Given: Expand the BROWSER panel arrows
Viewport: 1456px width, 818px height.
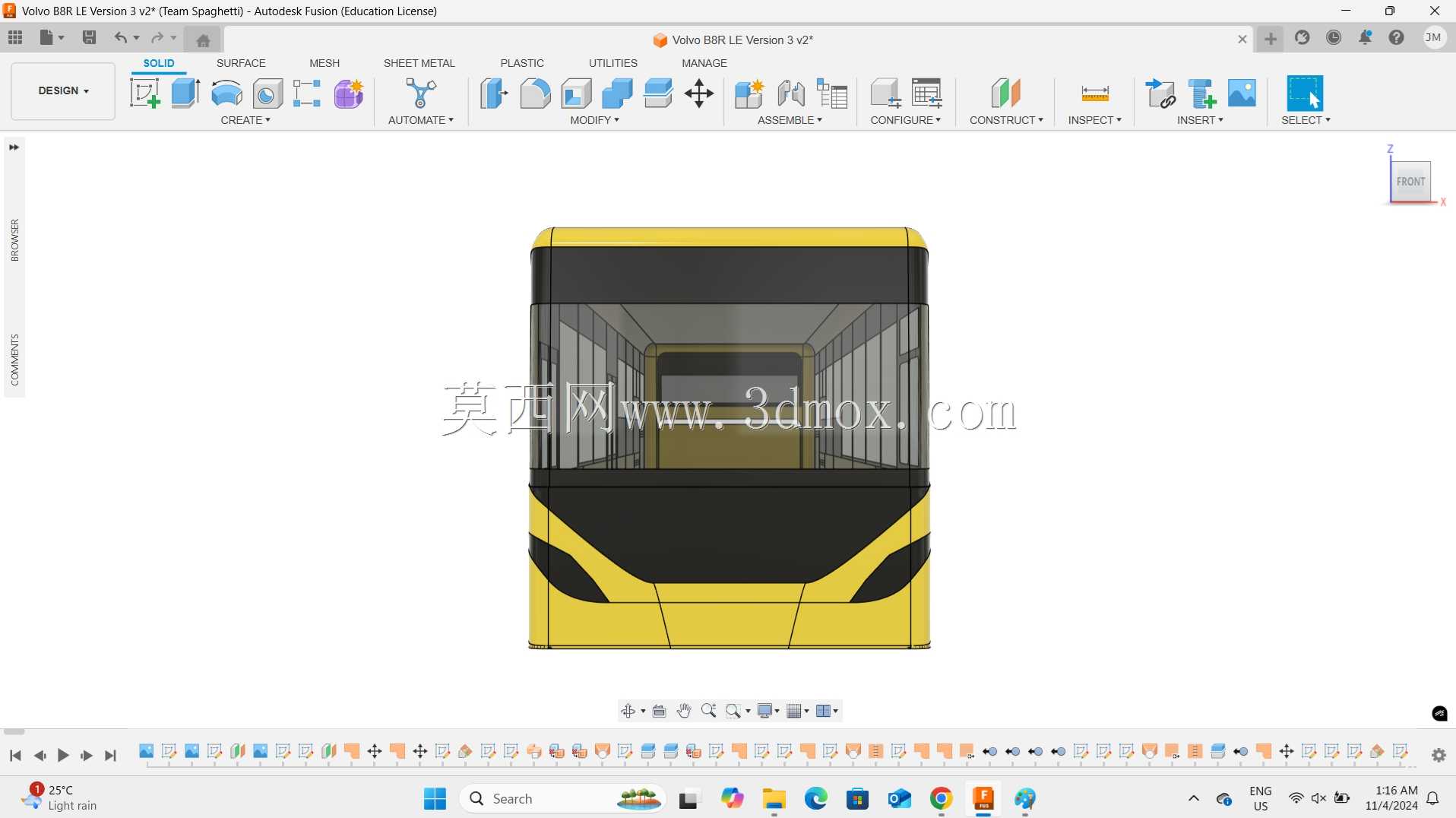Looking at the screenshot, I should tap(14, 147).
